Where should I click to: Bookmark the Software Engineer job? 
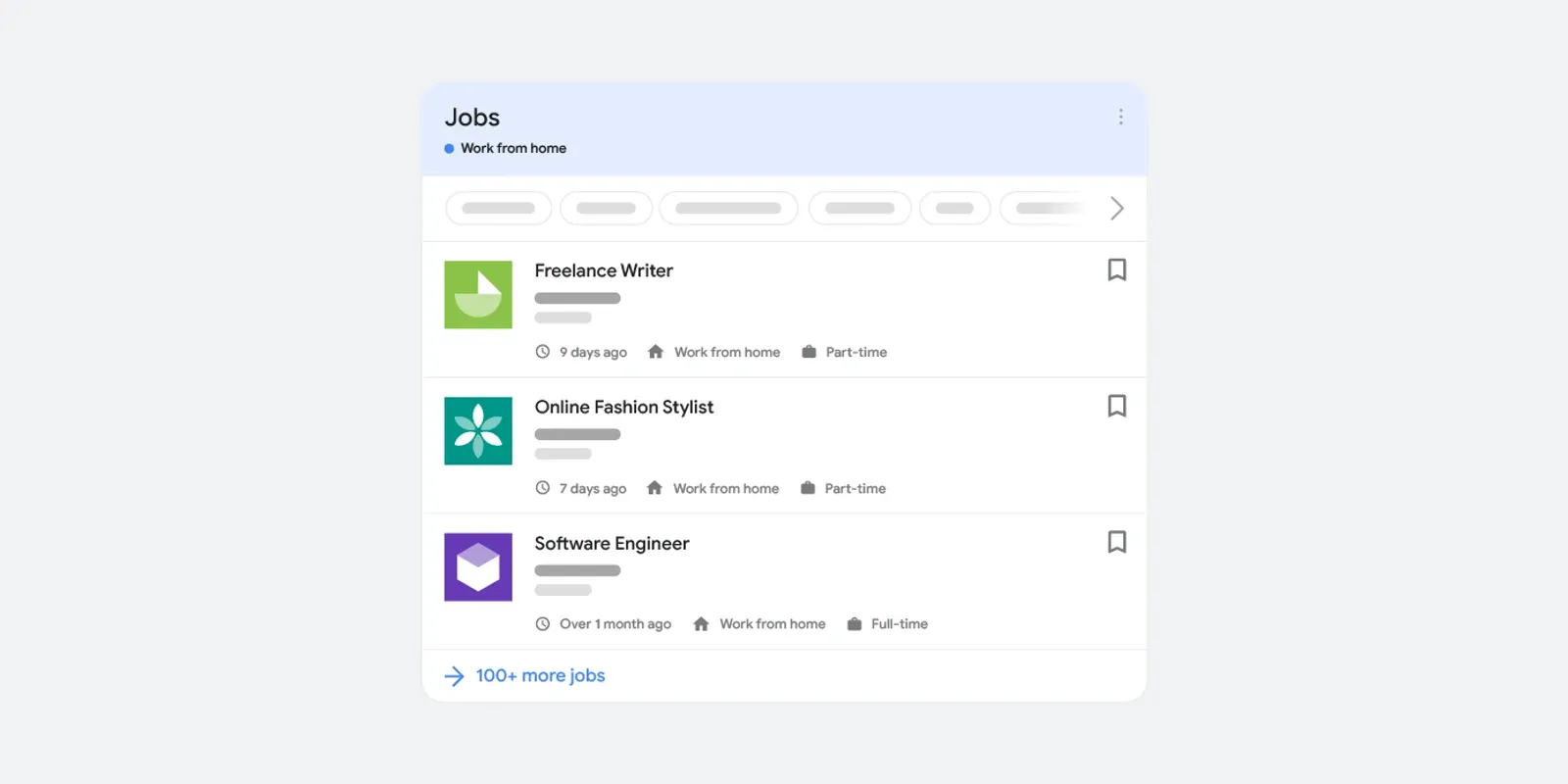[x=1116, y=542]
